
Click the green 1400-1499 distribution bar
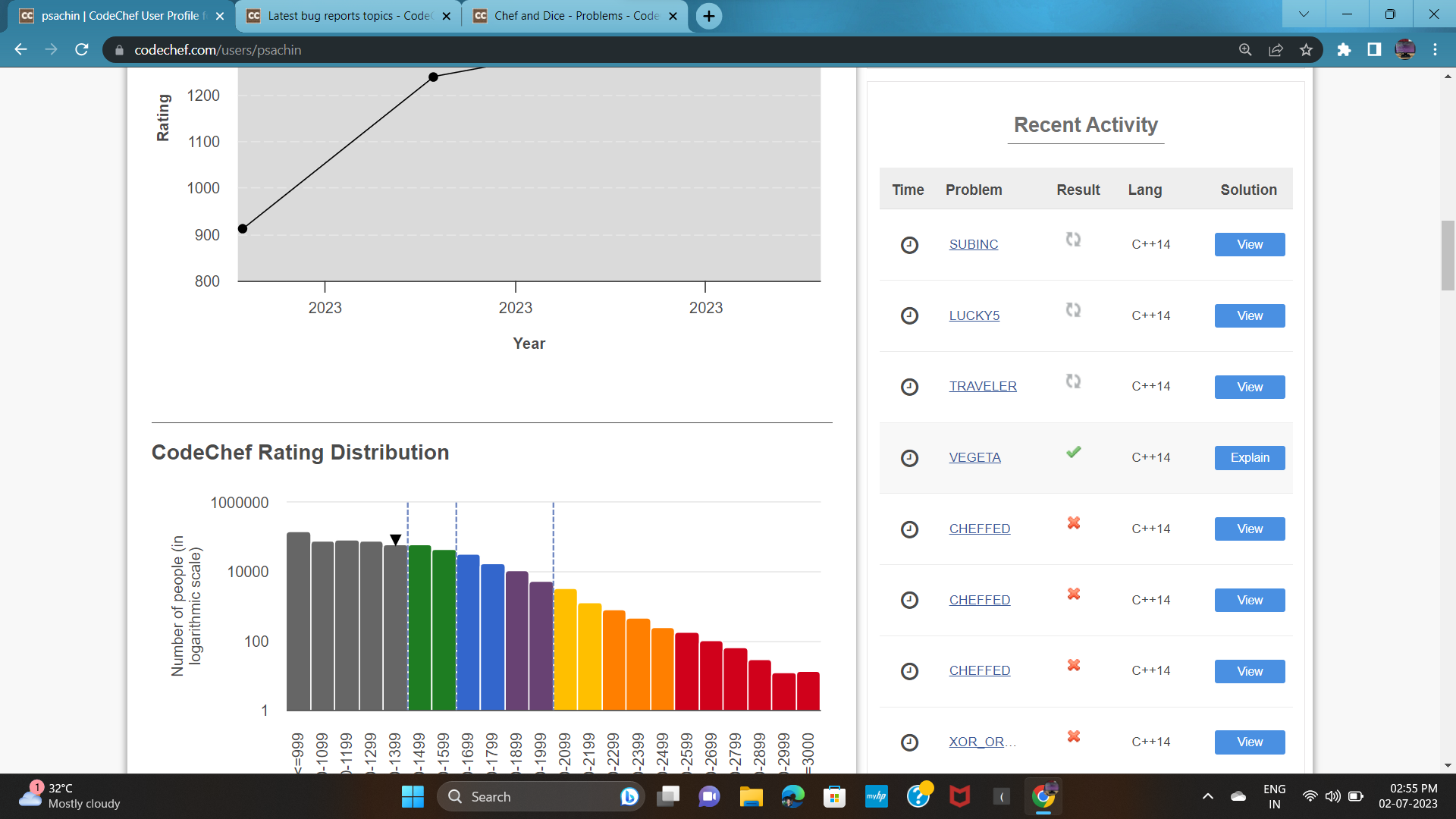point(419,628)
